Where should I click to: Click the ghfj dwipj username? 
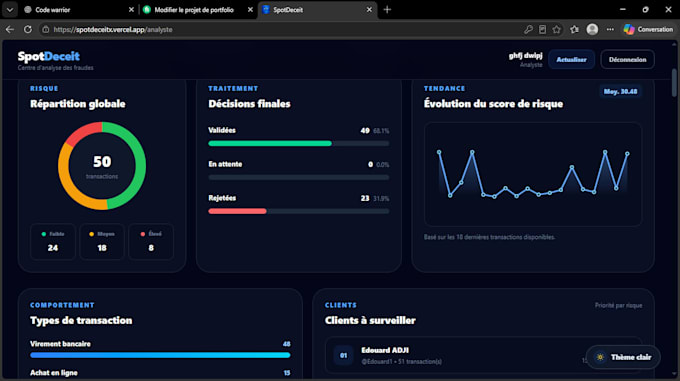[x=525, y=55]
